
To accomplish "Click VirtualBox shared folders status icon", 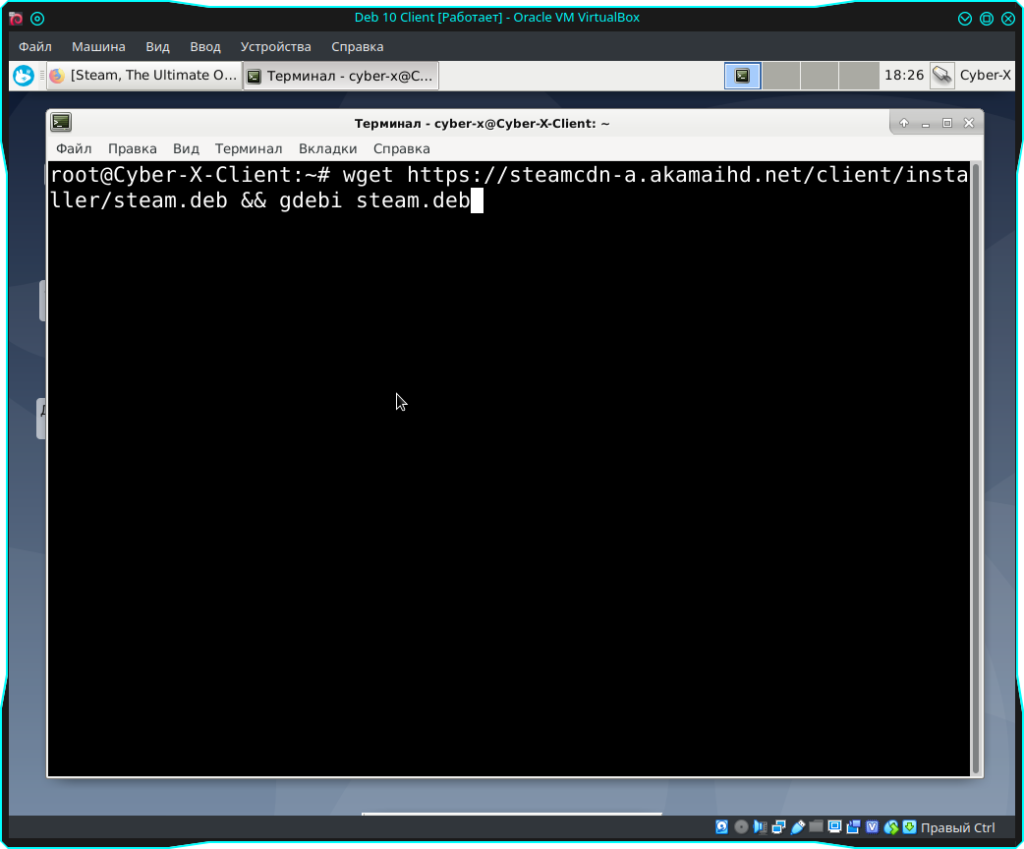I will point(816,827).
